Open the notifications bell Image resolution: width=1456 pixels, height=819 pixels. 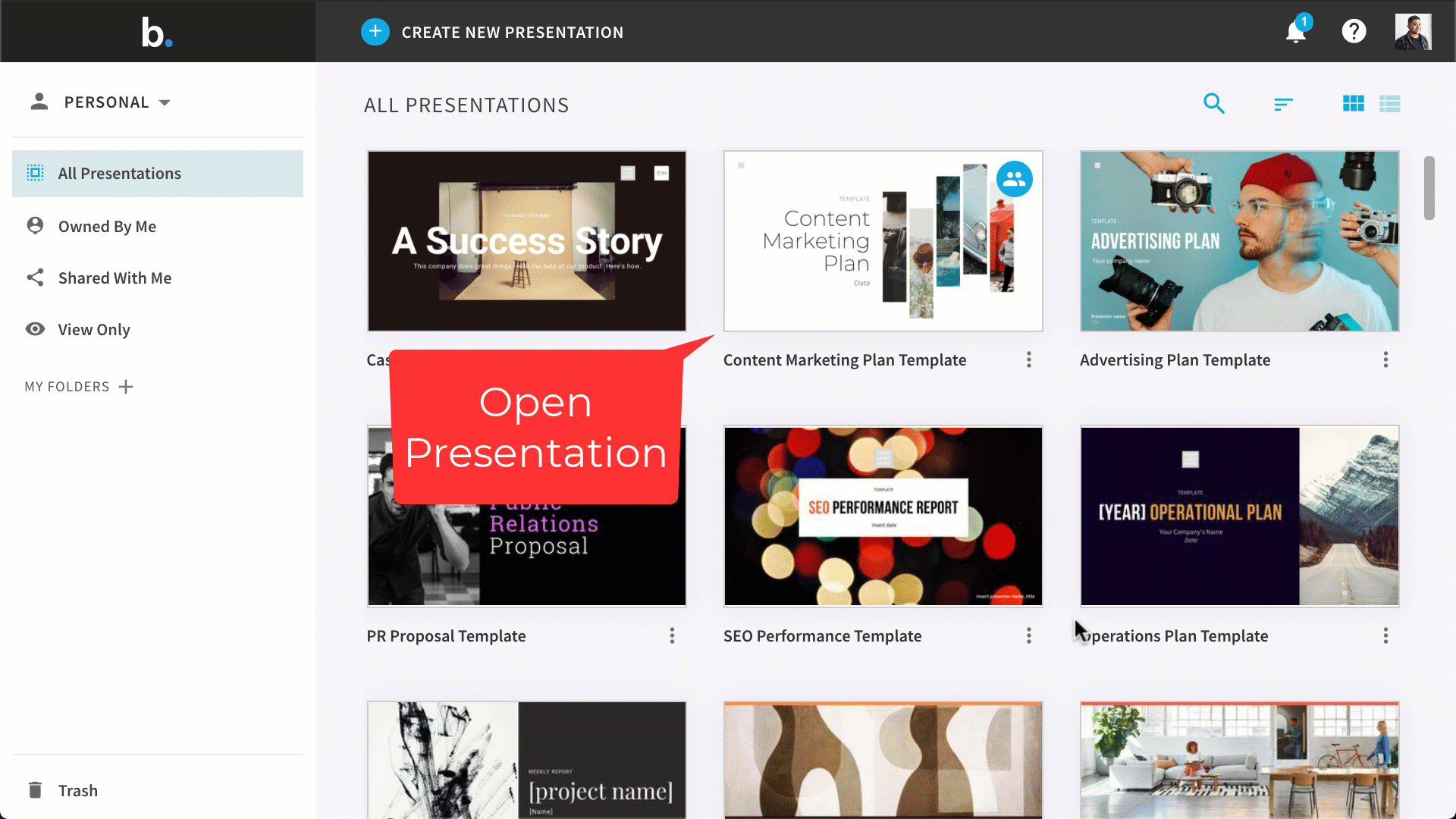click(1296, 32)
